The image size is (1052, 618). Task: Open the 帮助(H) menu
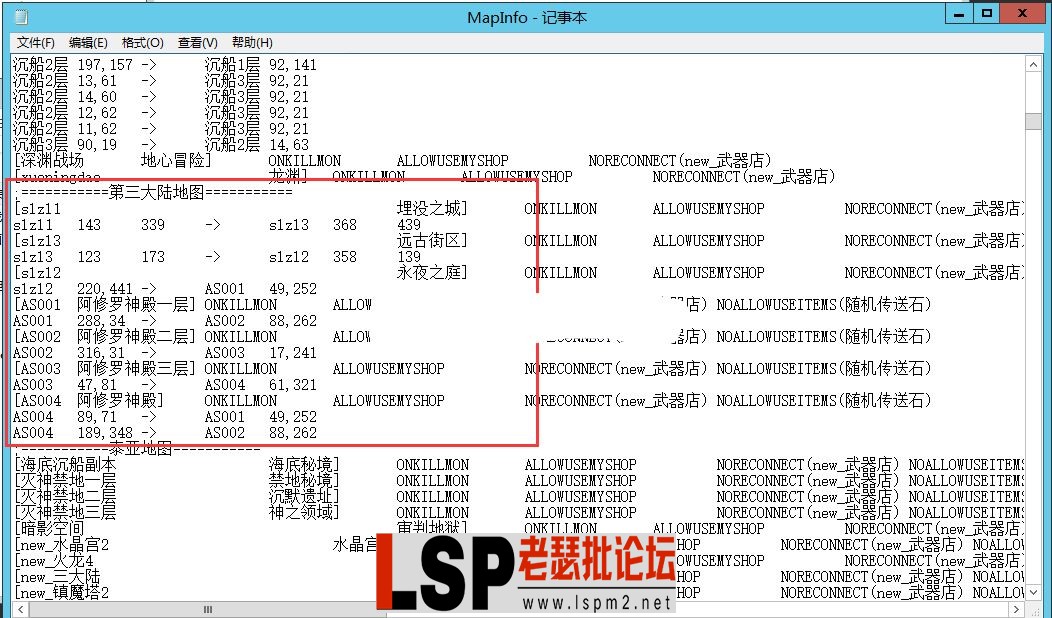[252, 43]
